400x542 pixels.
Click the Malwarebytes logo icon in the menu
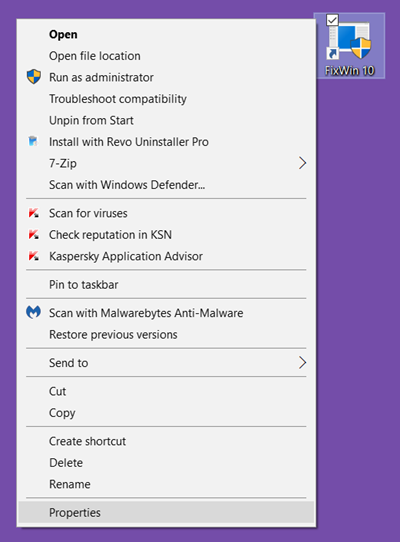tap(34, 312)
